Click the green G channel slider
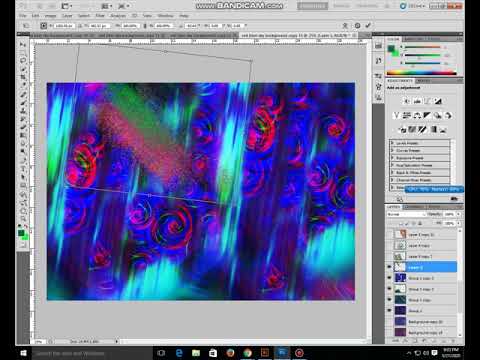The width and height of the screenshot is (480, 360). [423, 55]
